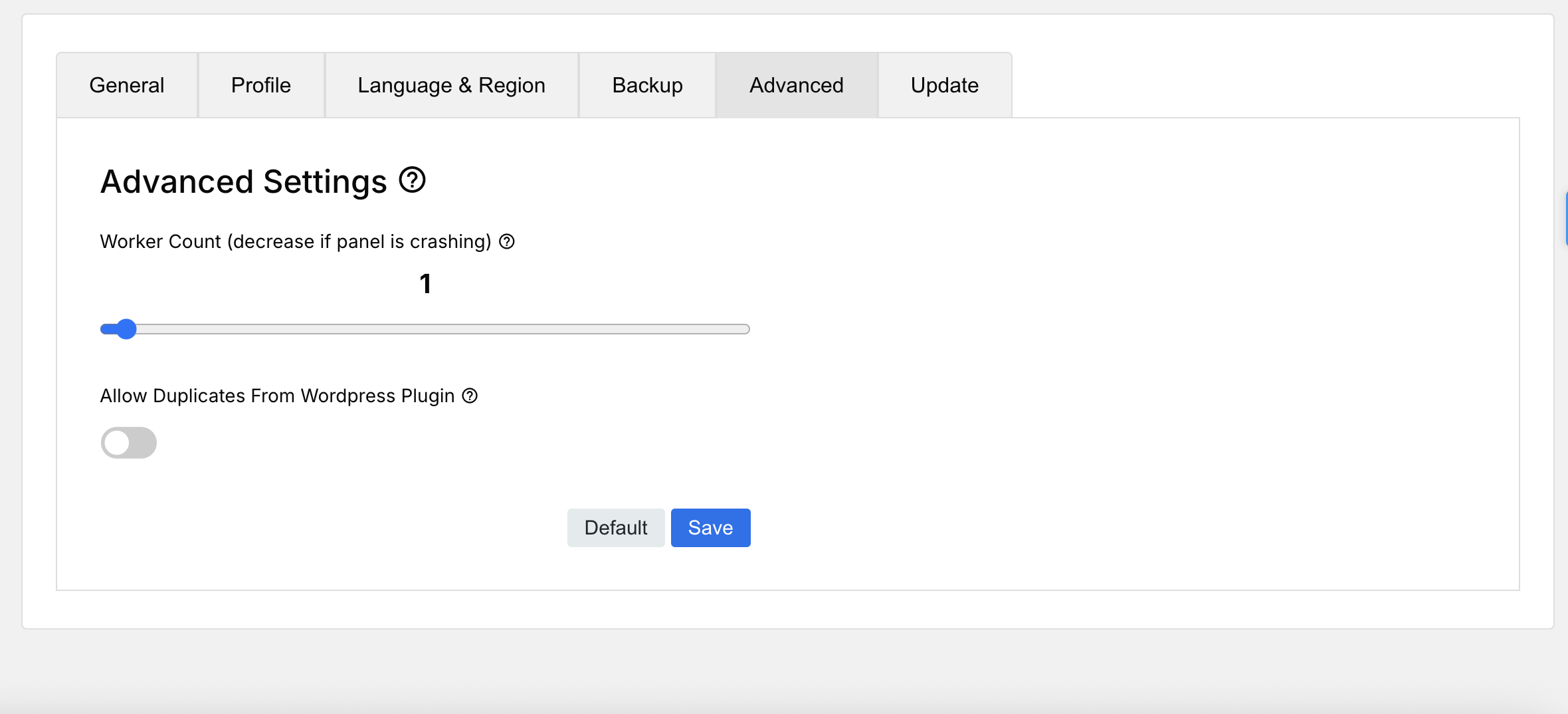Click the Worker Count value number 1

[425, 284]
